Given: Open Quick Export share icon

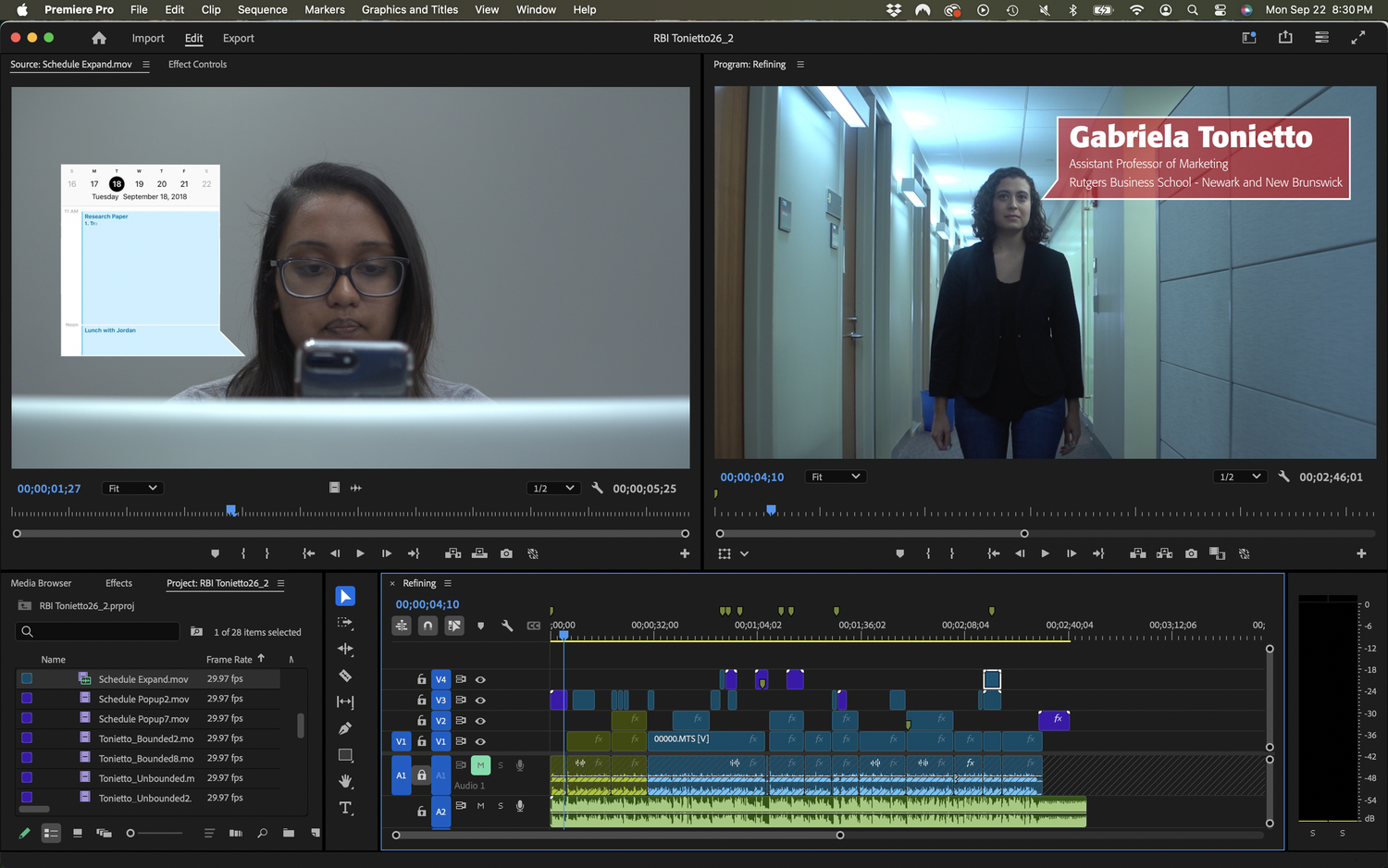Looking at the screenshot, I should click(x=1285, y=37).
